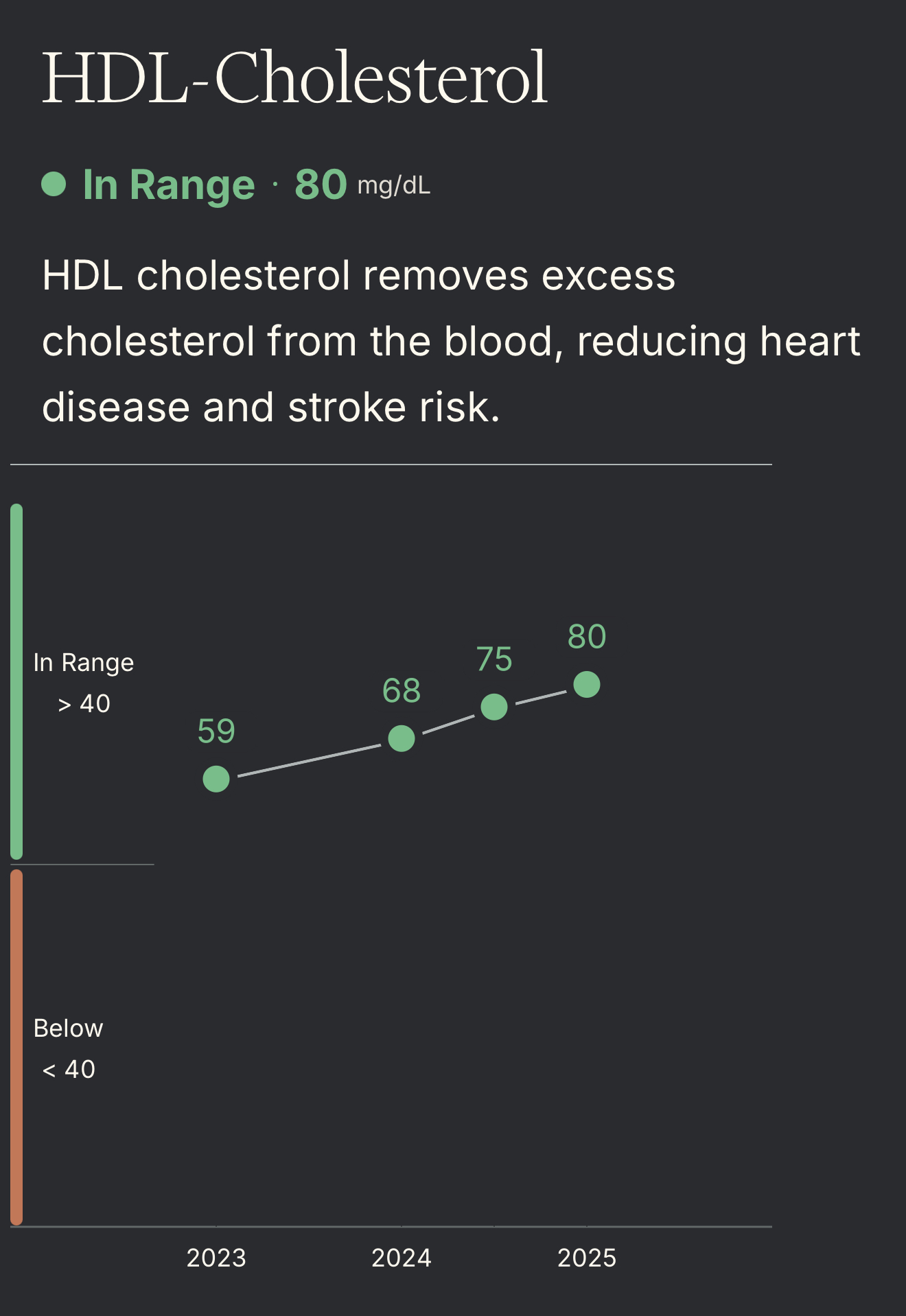Click the value label 59 above point
The height and width of the screenshot is (1316, 906).
pyautogui.click(x=216, y=731)
